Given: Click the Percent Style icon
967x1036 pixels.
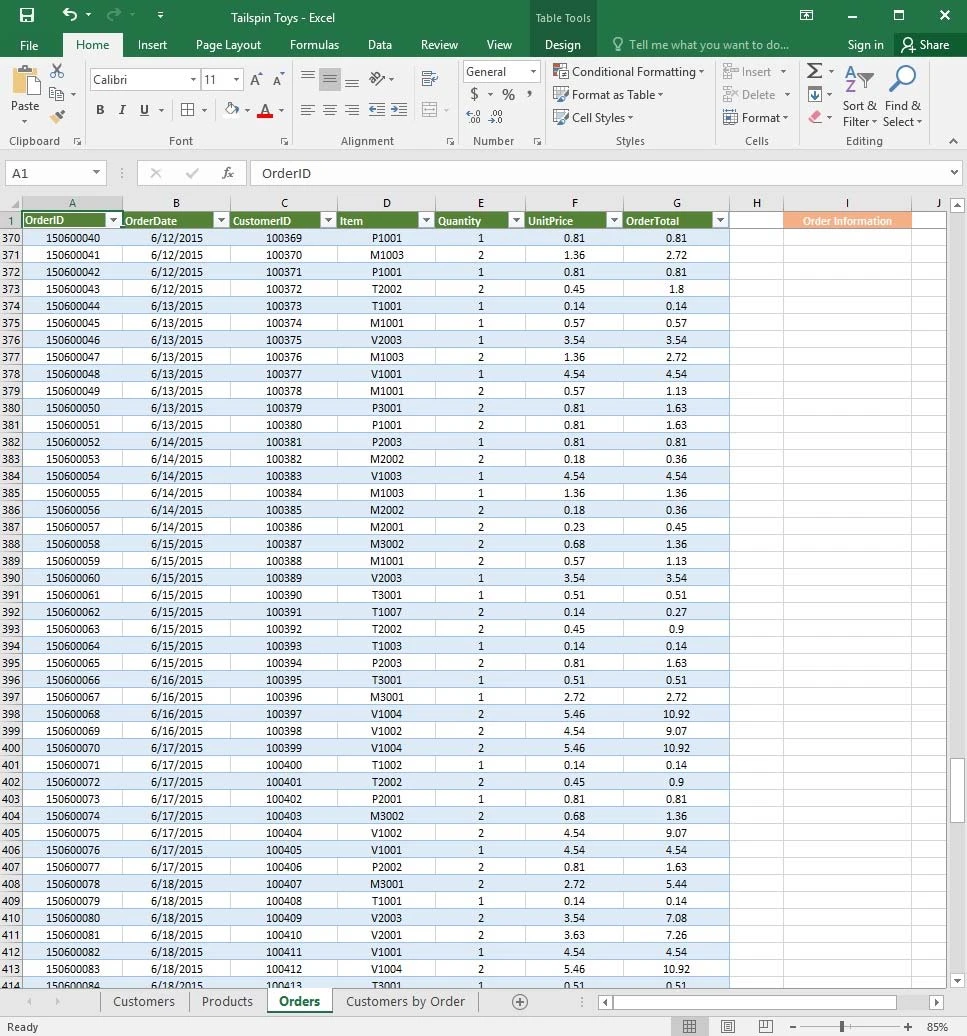Looking at the screenshot, I should coord(508,95).
